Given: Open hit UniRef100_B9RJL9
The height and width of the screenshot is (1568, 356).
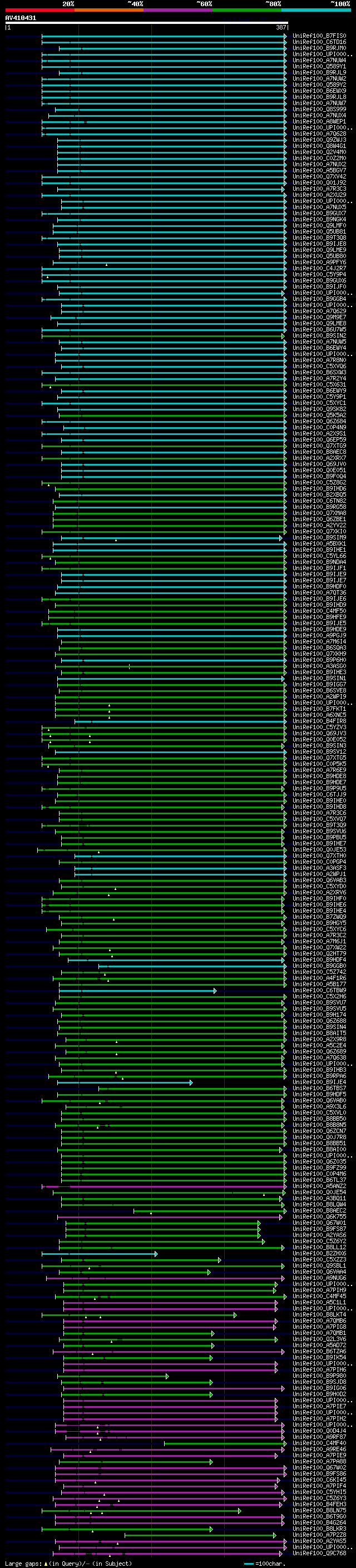Looking at the screenshot, I should click(x=319, y=72).
